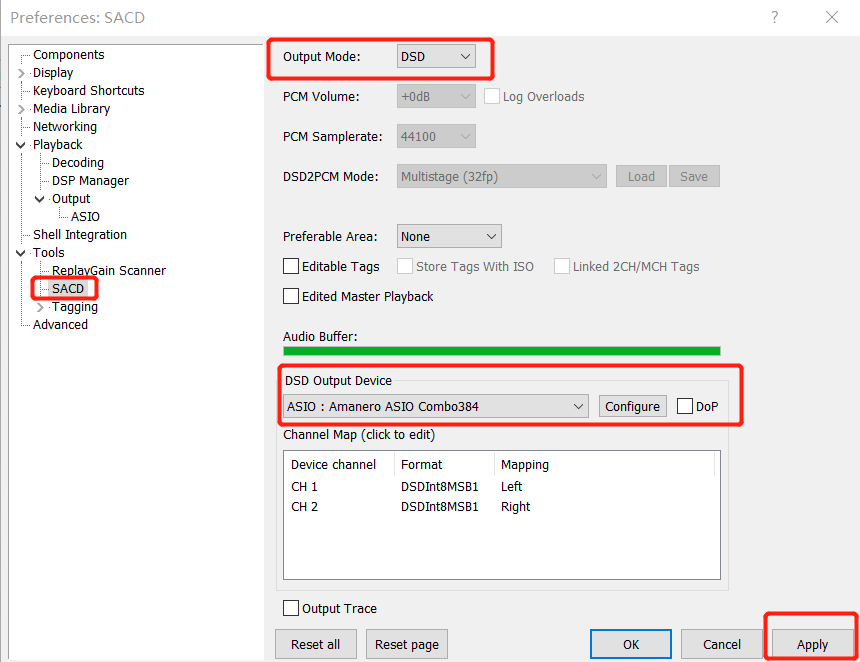Image resolution: width=860 pixels, height=662 pixels.
Task: Click the Apply button
Action: click(x=812, y=645)
